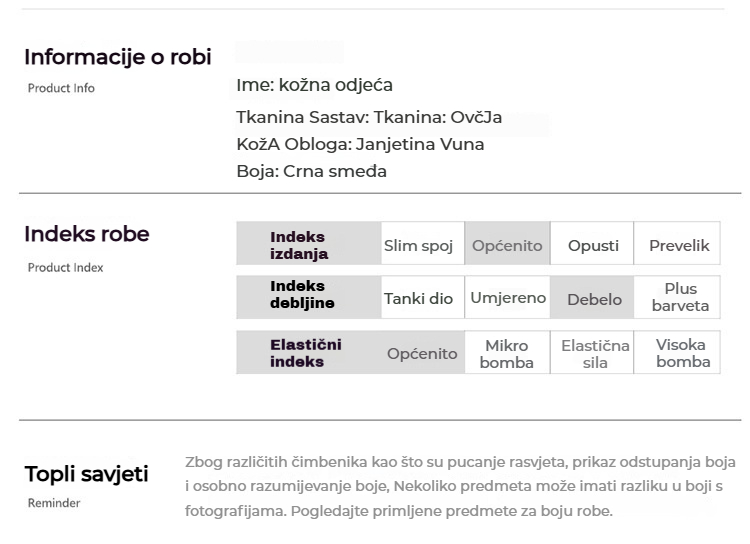Viewport: 750px width, 544px height.
Task: Click the "Indeks robe" section heading
Action: point(87,234)
